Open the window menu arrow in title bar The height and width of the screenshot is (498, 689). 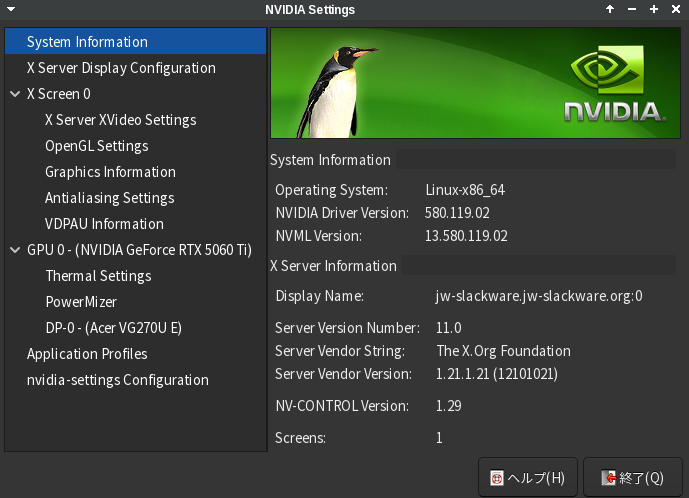(x=10, y=9)
